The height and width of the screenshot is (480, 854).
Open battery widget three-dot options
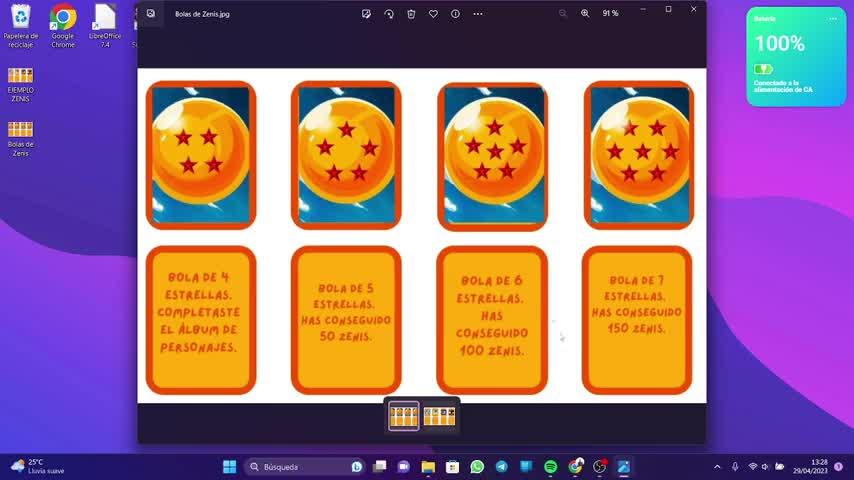pyautogui.click(x=833, y=19)
